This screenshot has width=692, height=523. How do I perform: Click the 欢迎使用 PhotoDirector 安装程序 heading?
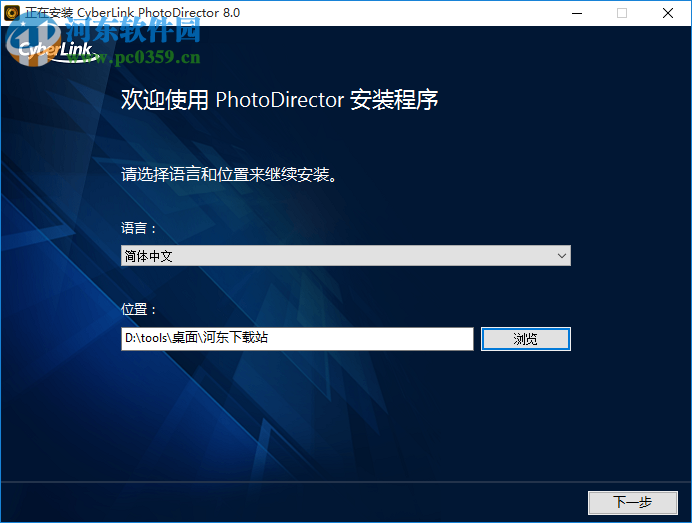coord(279,100)
